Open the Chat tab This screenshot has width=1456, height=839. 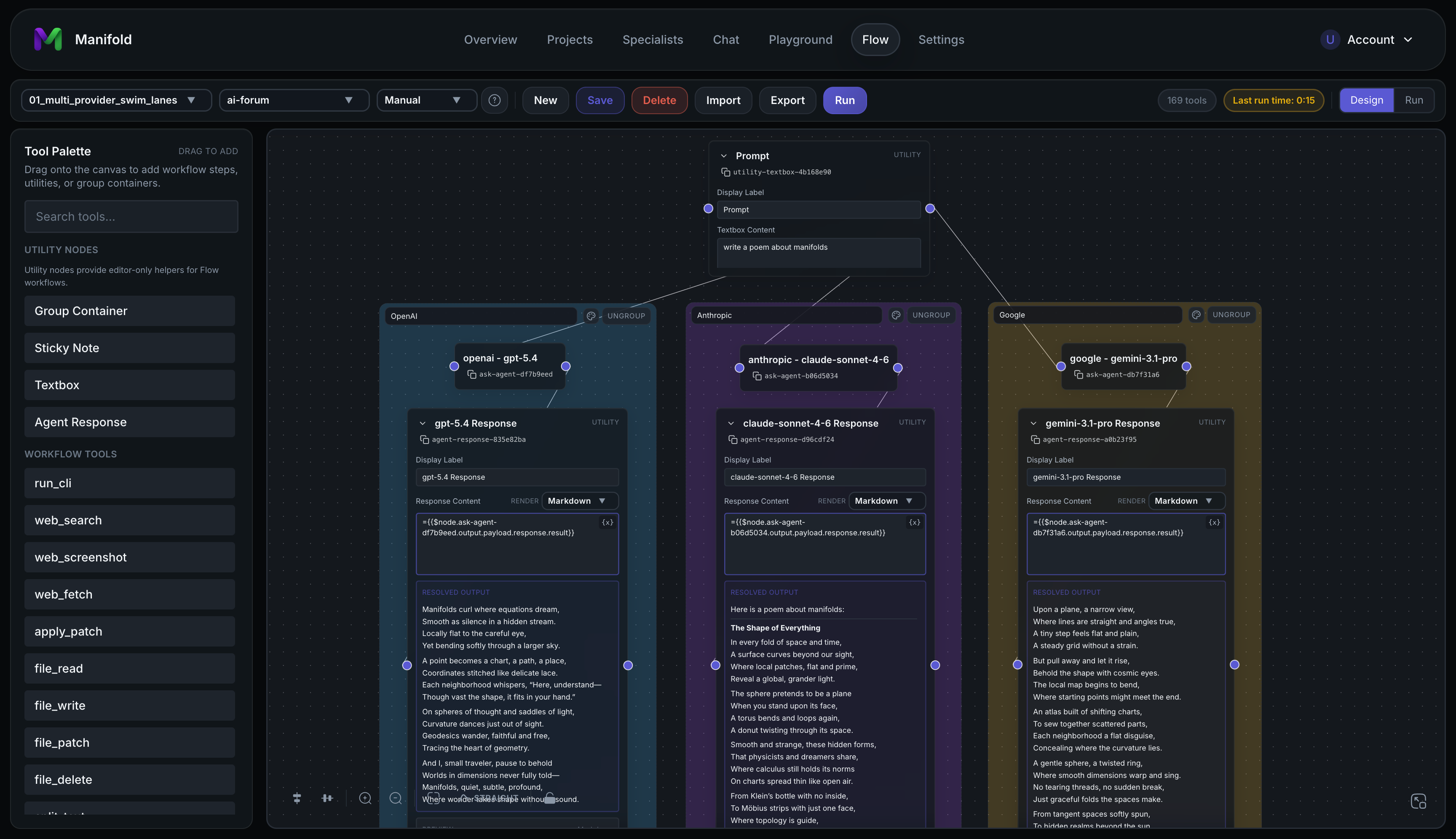coord(726,40)
